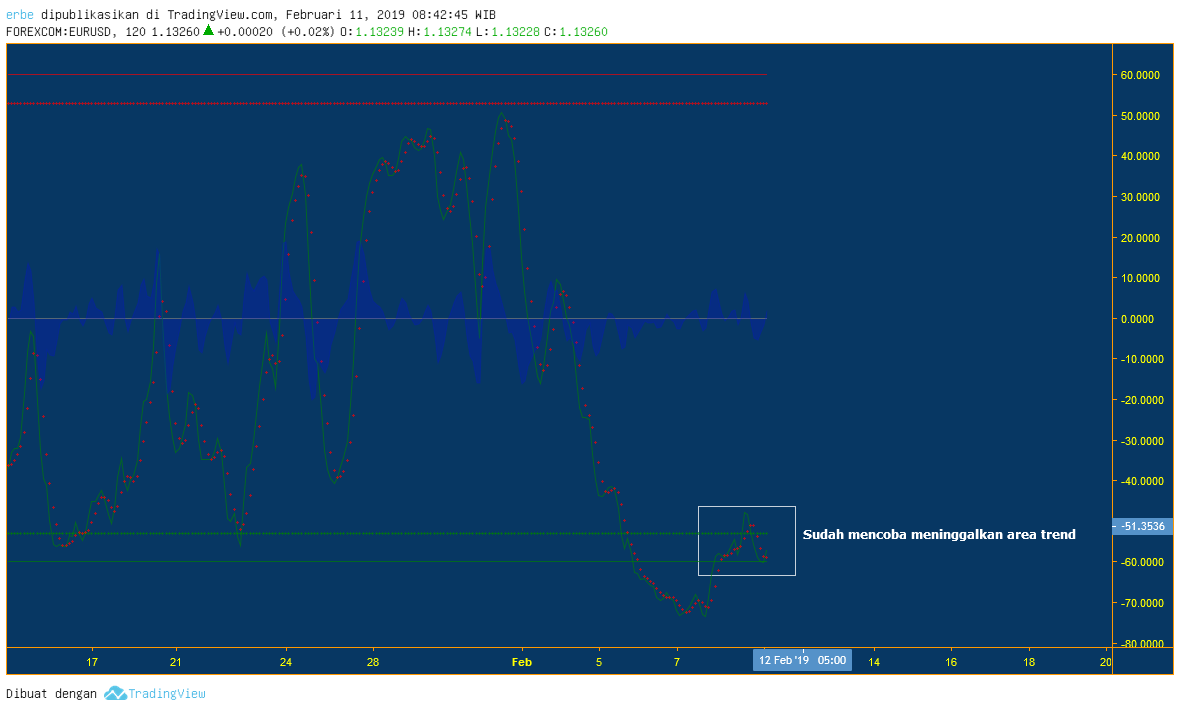Click the TradingView cloud logo icon

tap(115, 693)
